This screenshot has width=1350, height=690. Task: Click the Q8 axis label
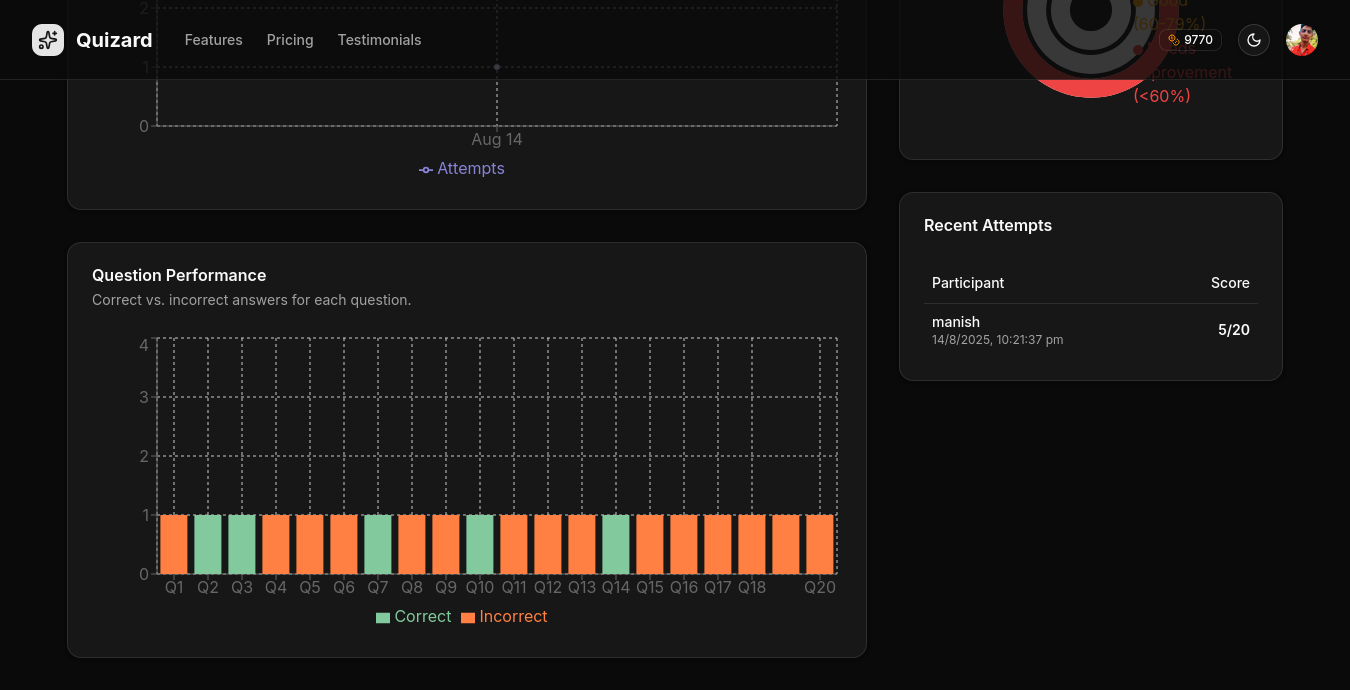[x=412, y=588]
